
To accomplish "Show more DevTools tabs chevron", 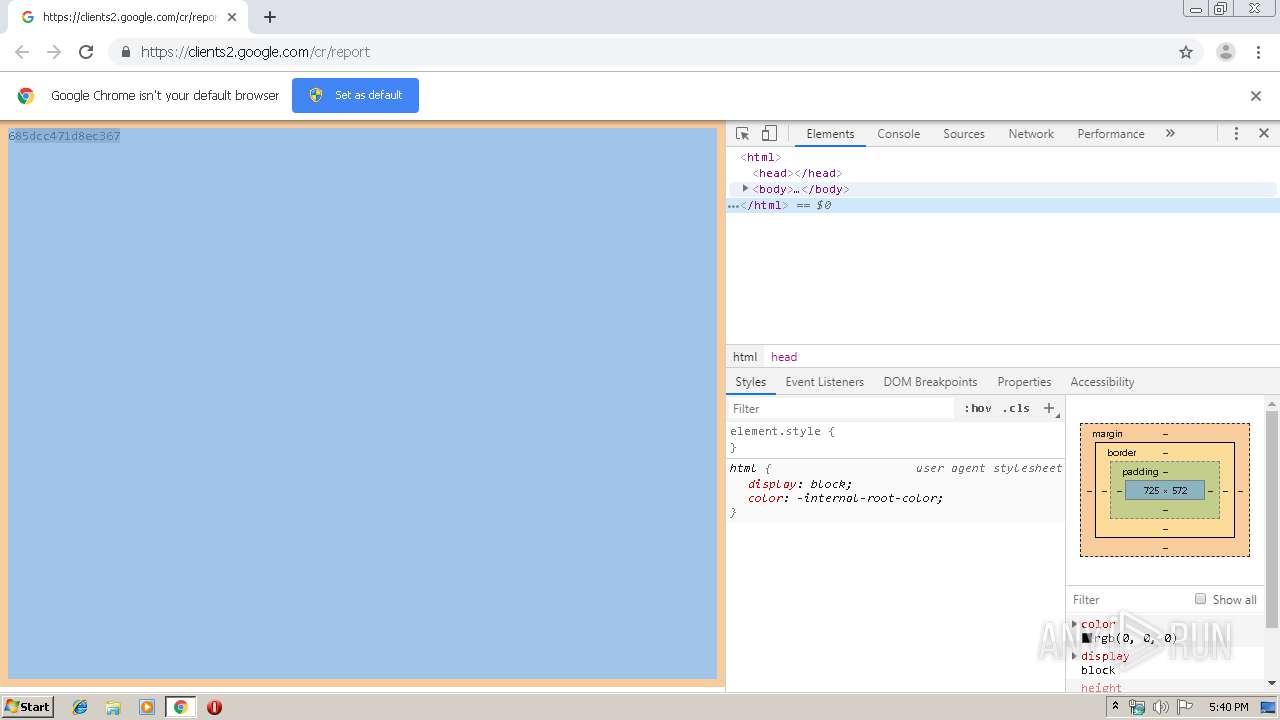I will (1170, 133).
